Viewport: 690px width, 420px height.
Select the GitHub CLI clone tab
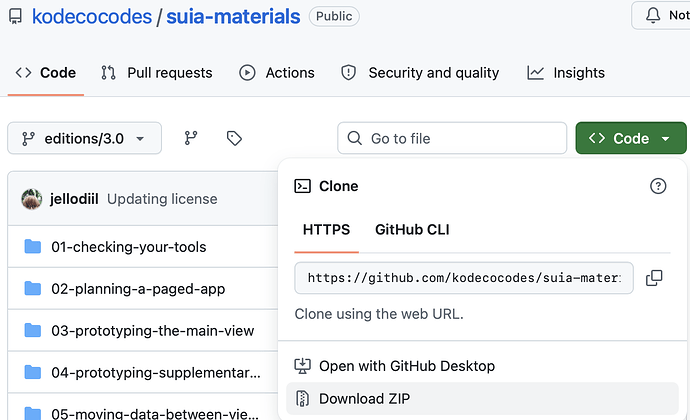click(x=412, y=230)
